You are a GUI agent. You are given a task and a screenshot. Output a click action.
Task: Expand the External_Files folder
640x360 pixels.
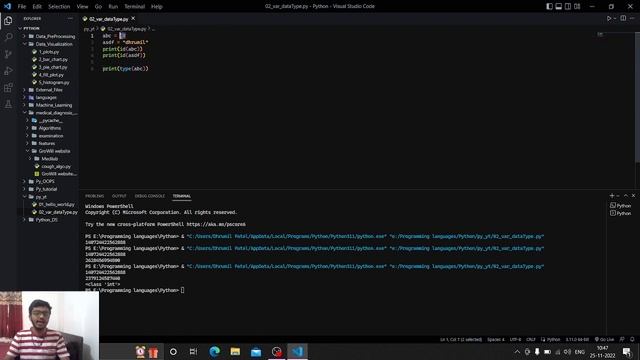(48, 90)
